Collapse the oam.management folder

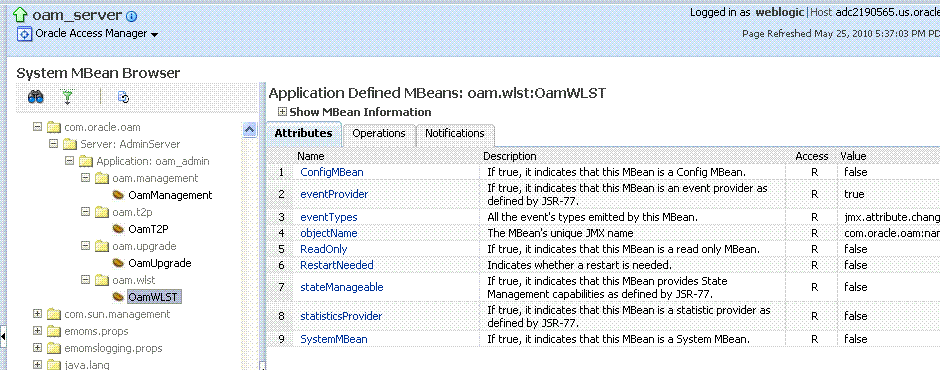(x=85, y=178)
